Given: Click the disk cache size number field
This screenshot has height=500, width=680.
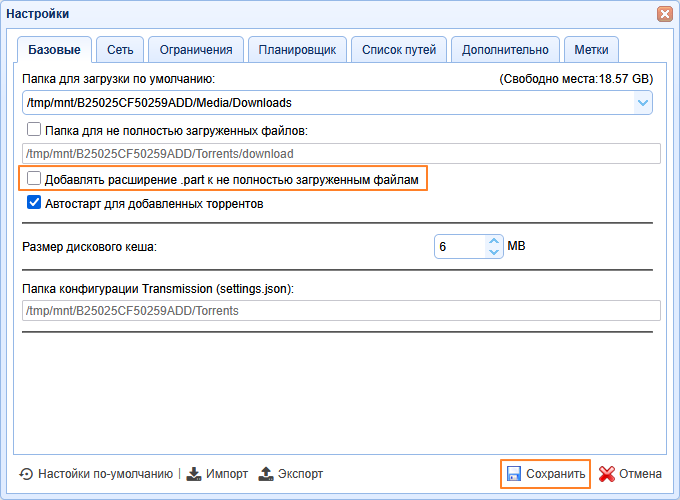Looking at the screenshot, I should point(458,246).
